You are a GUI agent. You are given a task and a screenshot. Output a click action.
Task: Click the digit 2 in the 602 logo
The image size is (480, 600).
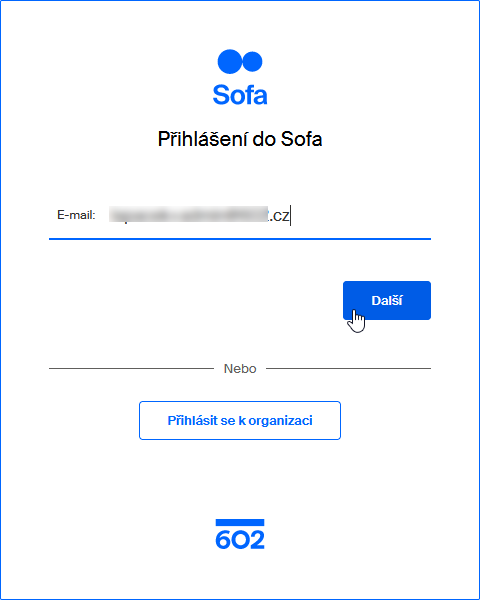257,540
